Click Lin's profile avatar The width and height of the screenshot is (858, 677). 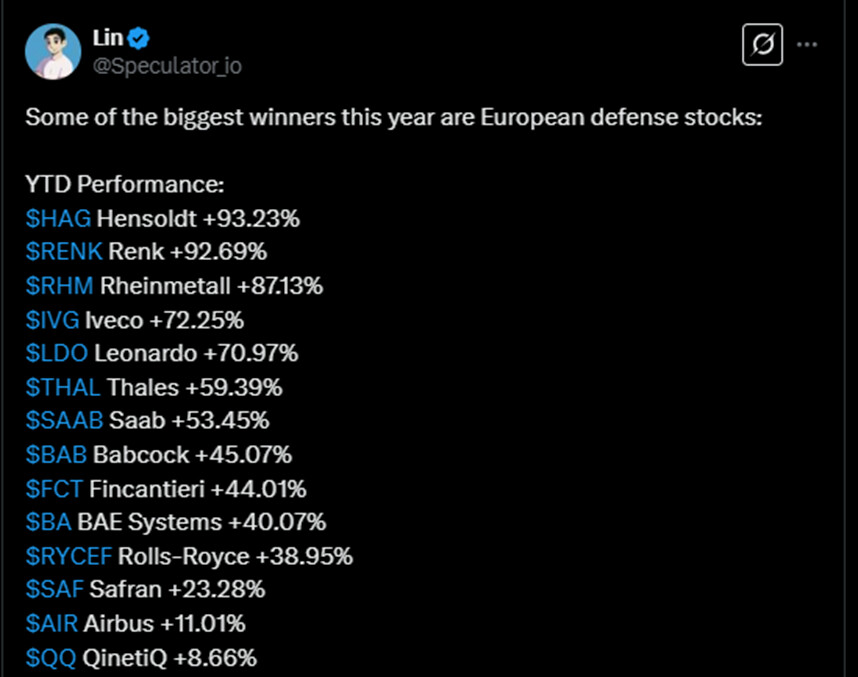[x=54, y=51]
